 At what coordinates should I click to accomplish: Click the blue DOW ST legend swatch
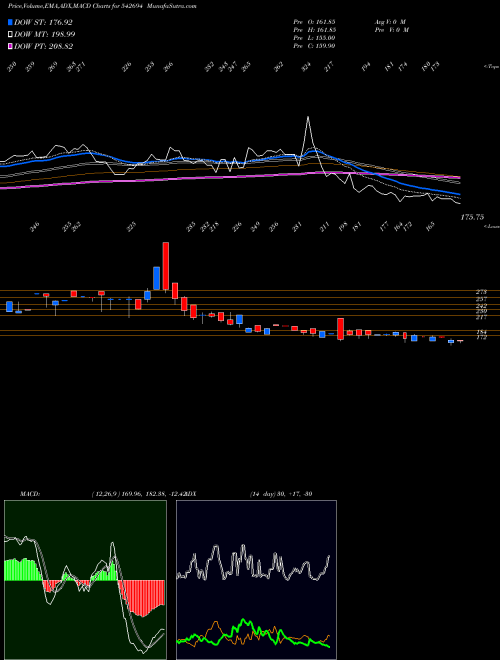[x=11, y=22]
